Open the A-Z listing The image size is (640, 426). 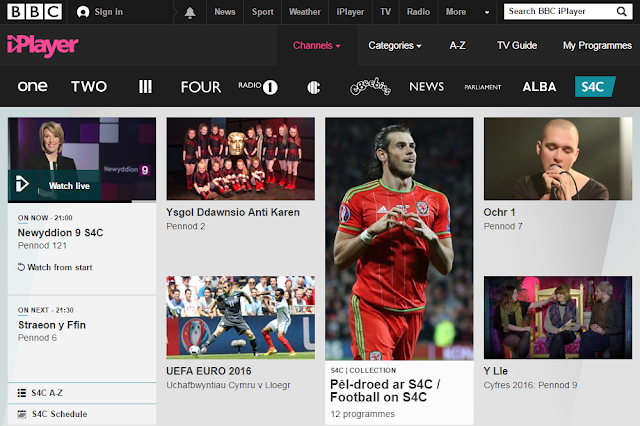(457, 45)
